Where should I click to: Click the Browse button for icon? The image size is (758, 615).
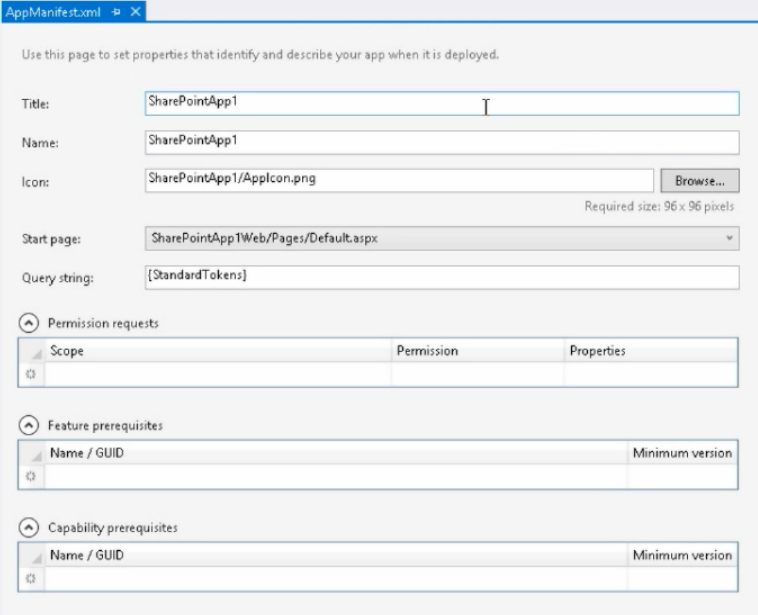(x=700, y=180)
